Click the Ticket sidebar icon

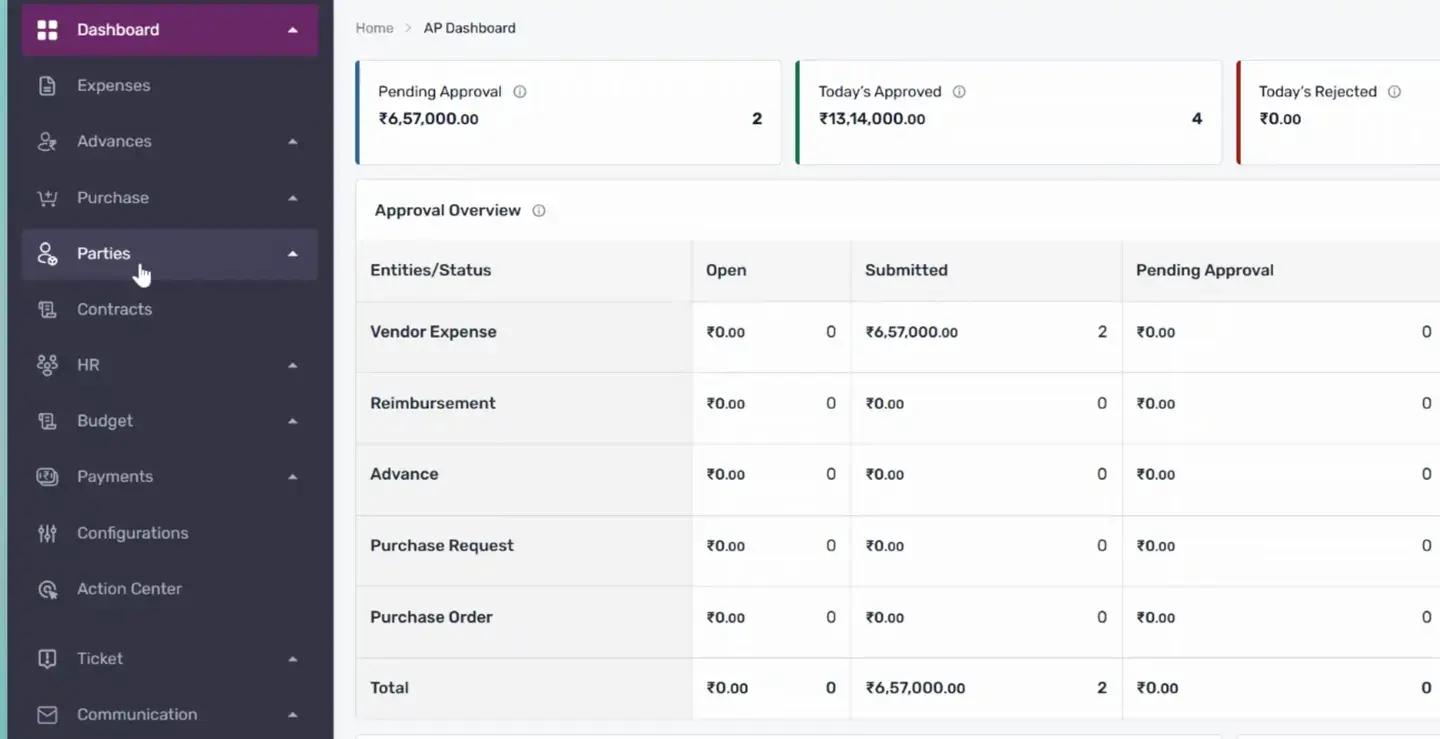pos(47,659)
